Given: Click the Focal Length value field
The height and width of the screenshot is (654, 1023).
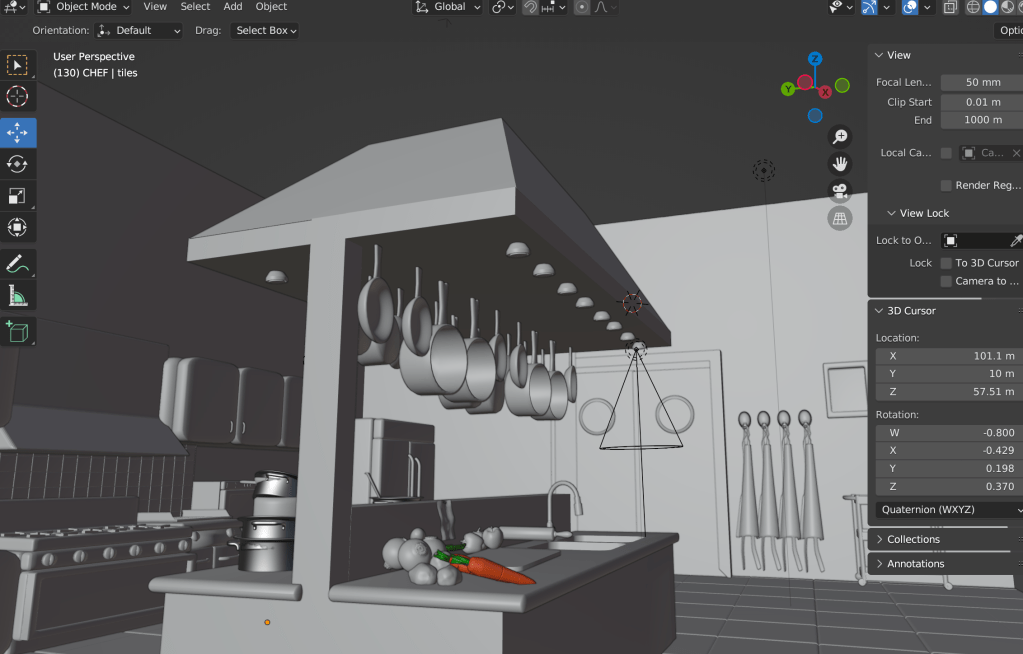Looking at the screenshot, I should point(982,82).
